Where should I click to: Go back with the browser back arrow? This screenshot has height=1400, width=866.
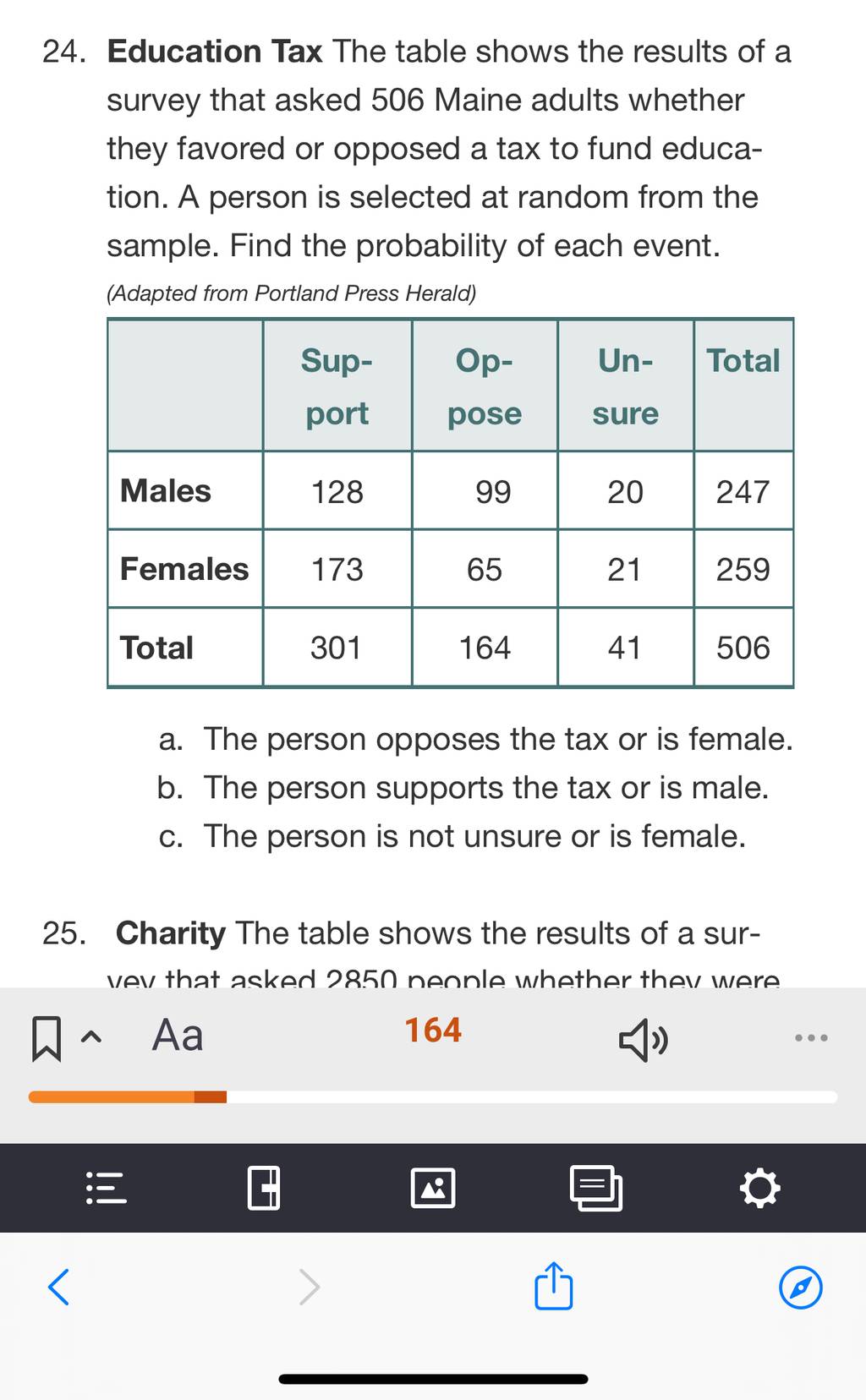tap(58, 1287)
